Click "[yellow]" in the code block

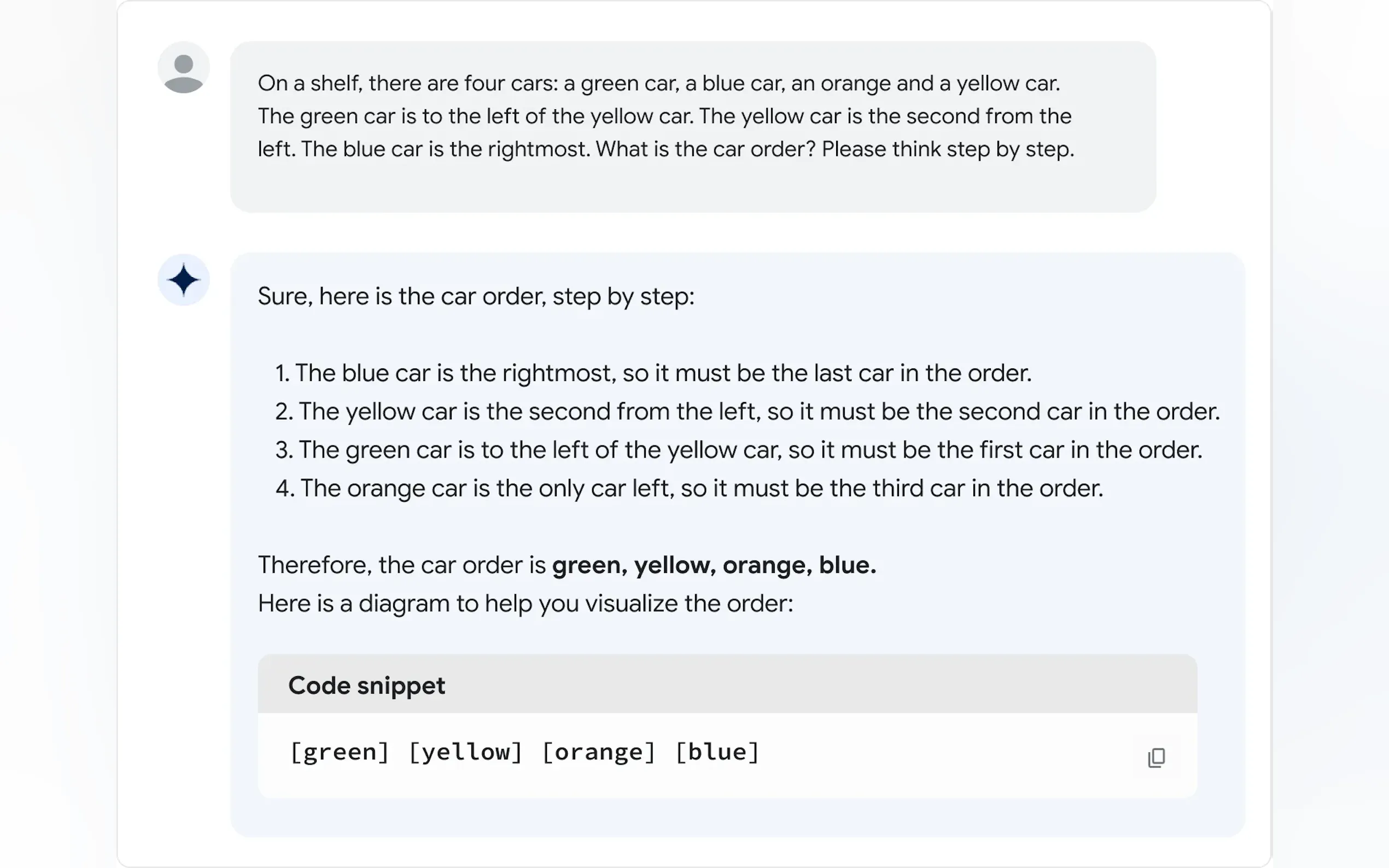pyautogui.click(x=465, y=752)
